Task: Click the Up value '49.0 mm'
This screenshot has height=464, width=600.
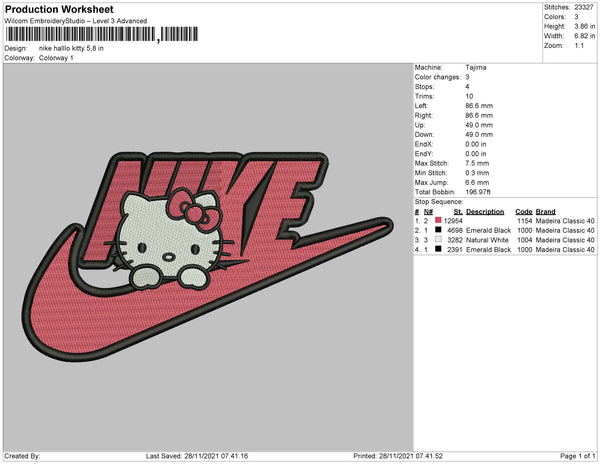Action: pyautogui.click(x=479, y=125)
